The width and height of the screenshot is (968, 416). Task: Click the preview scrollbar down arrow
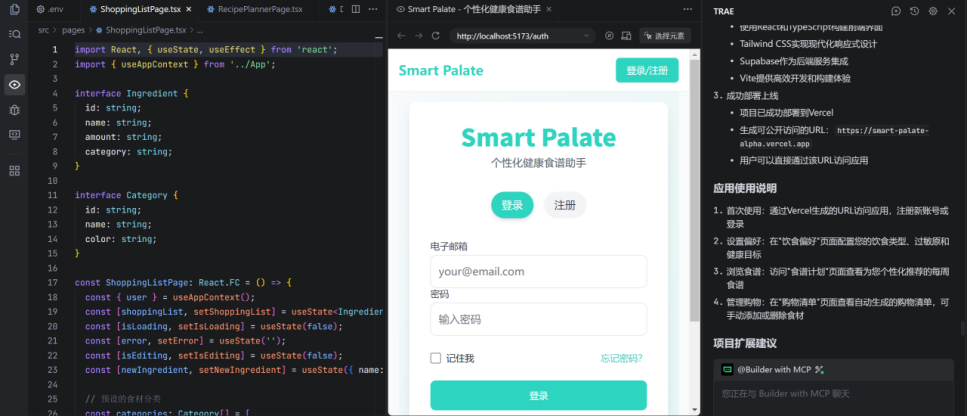coord(695,410)
